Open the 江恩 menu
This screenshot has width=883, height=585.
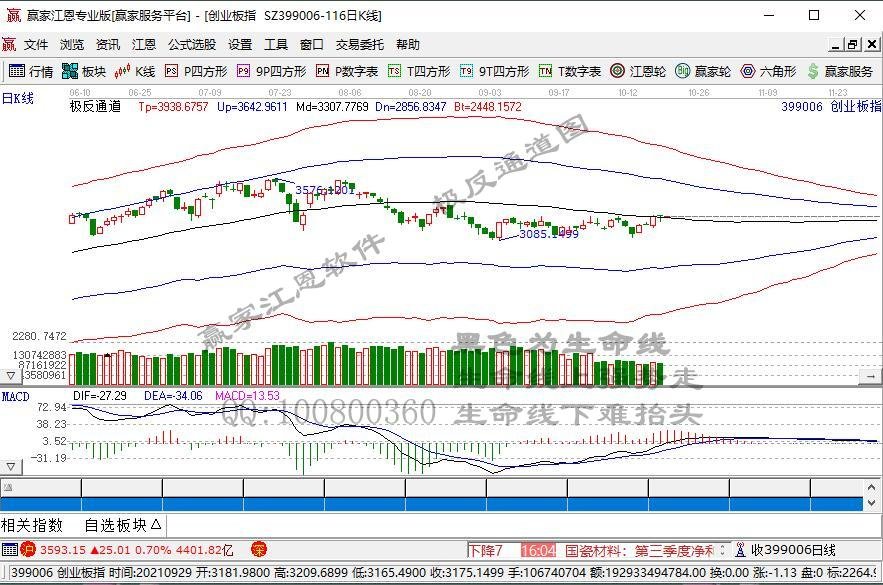click(144, 44)
